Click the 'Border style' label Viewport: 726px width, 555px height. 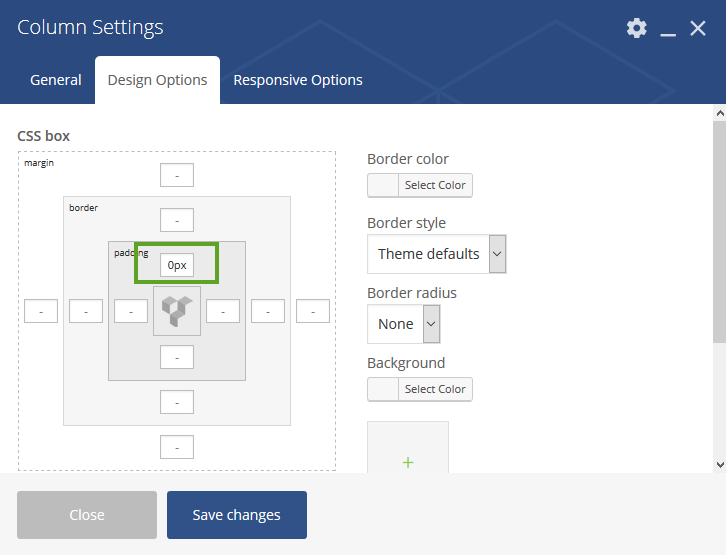pyautogui.click(x=407, y=223)
